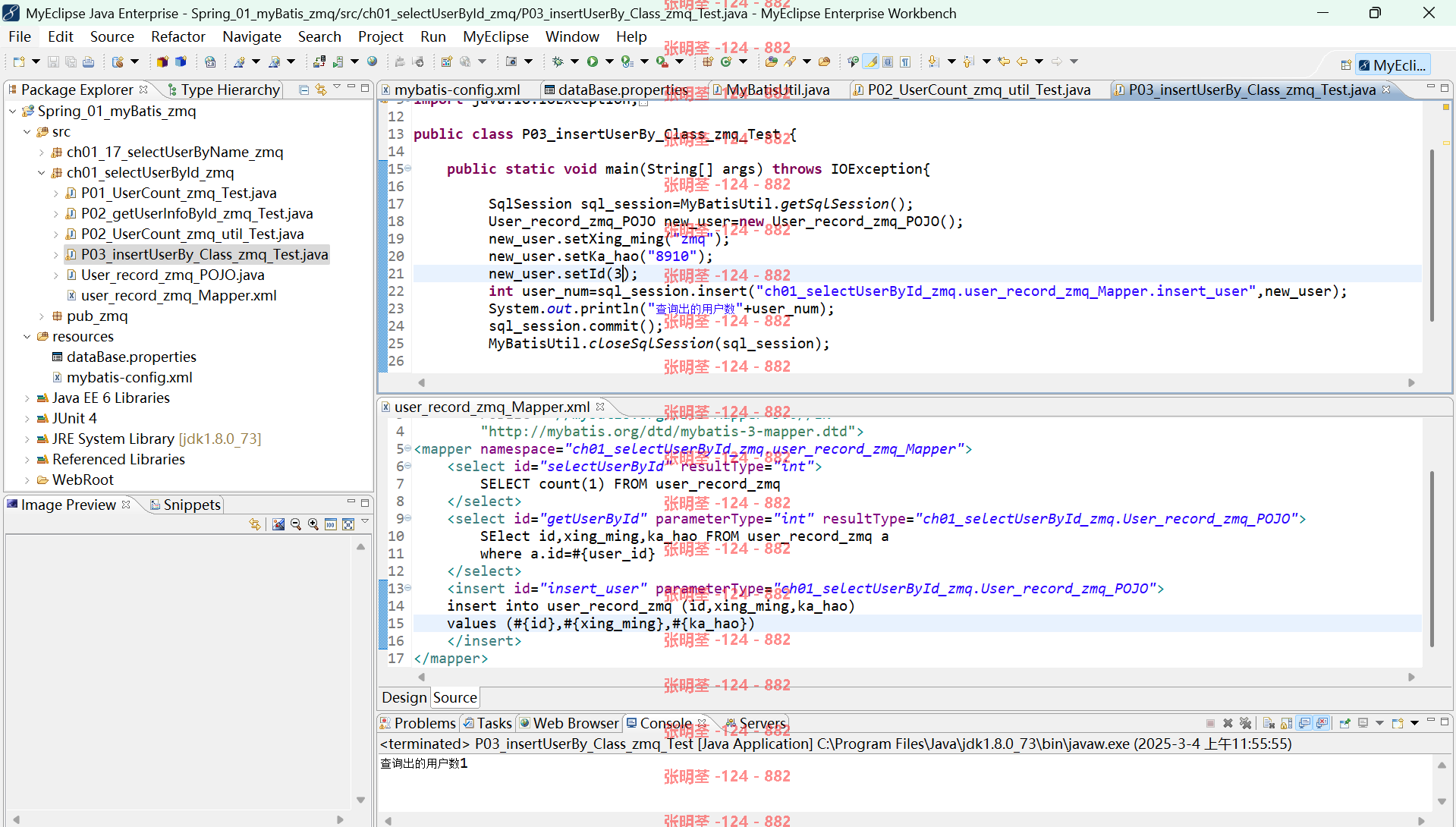Open User_record_zmq_POJO.java in tree
Screen dimensions: 1456x827
point(172,275)
